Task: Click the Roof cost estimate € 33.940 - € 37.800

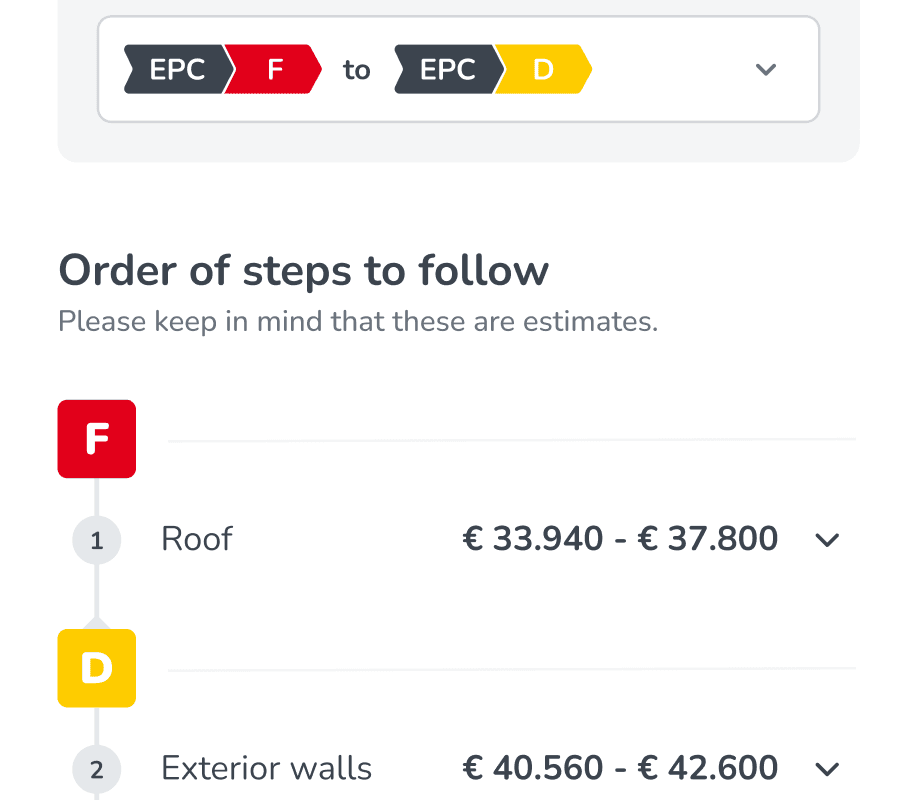Action: pos(620,539)
